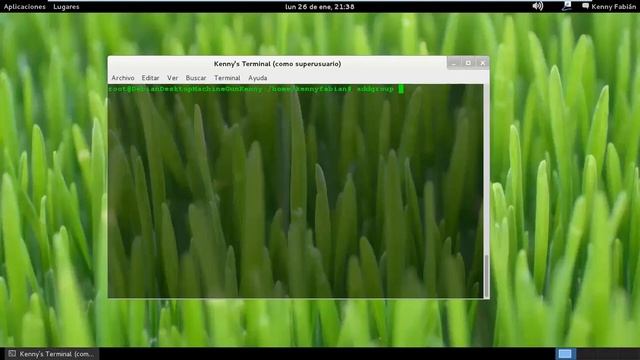The image size is (640, 360).
Task: Click the accessibility/user icon in top panel
Action: 567,6
